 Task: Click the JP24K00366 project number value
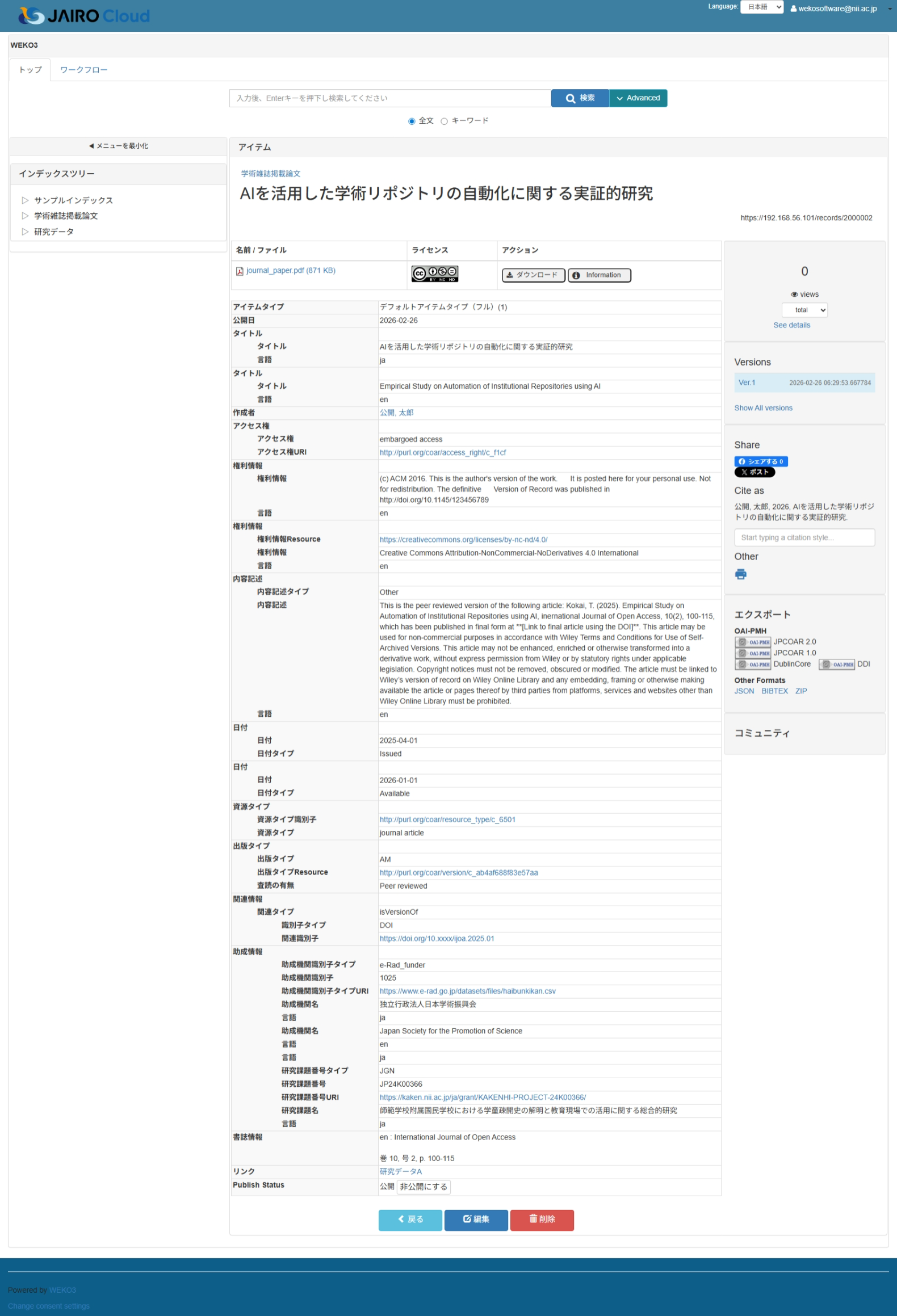401,1084
